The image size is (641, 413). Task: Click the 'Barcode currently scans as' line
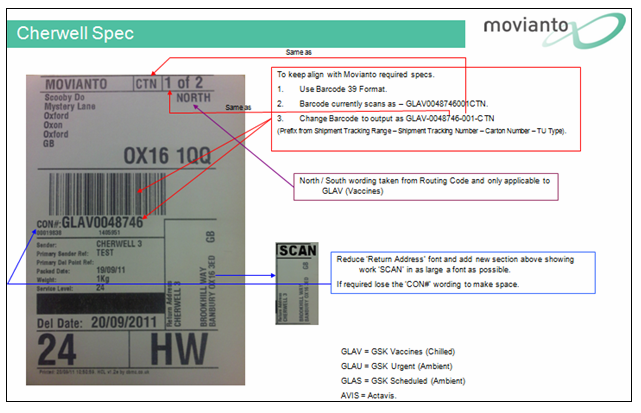point(393,104)
